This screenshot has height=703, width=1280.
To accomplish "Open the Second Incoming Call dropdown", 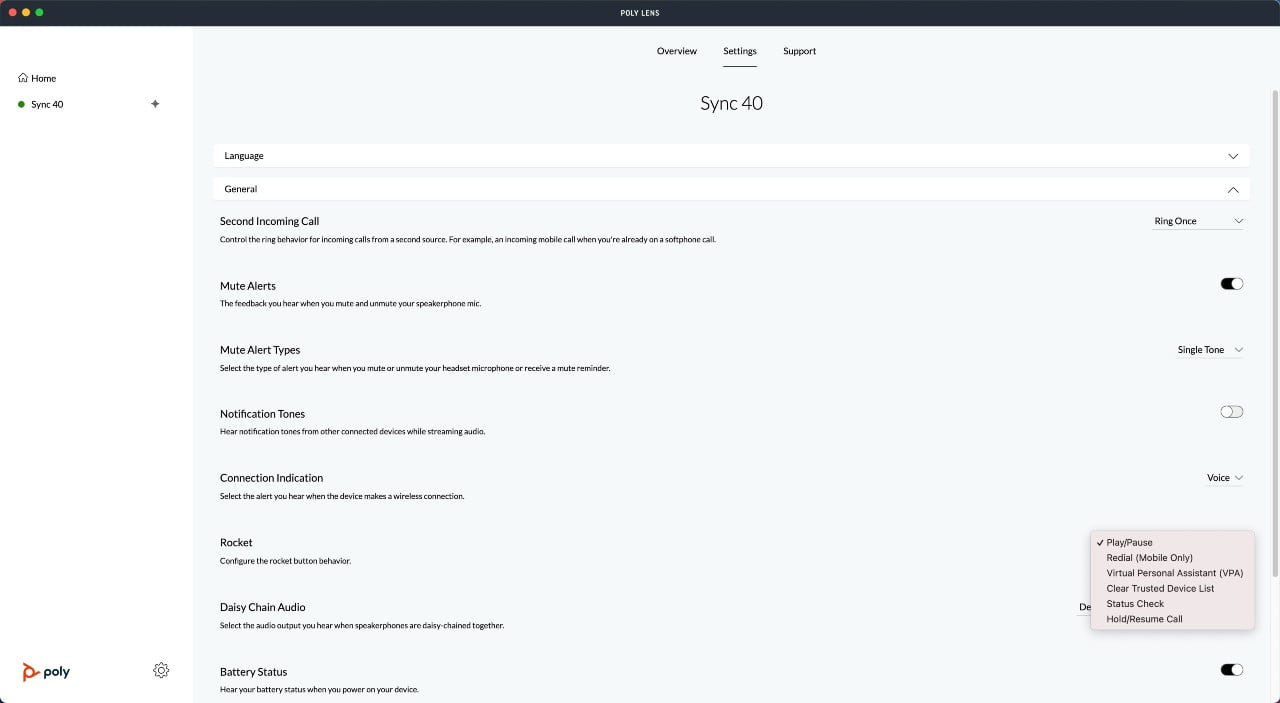I will click(x=1197, y=221).
